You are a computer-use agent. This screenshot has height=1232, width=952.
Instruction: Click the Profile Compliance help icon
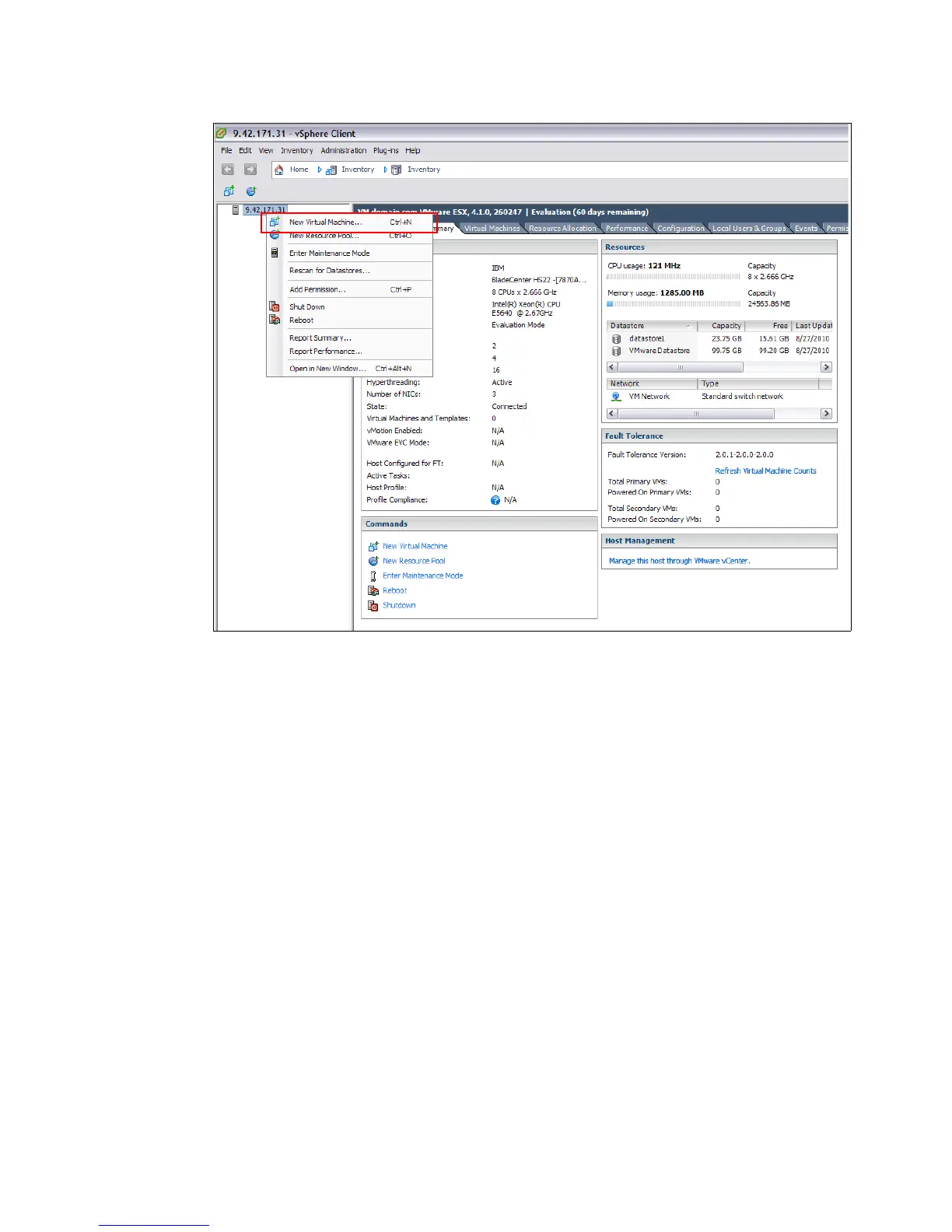pyautogui.click(x=495, y=500)
